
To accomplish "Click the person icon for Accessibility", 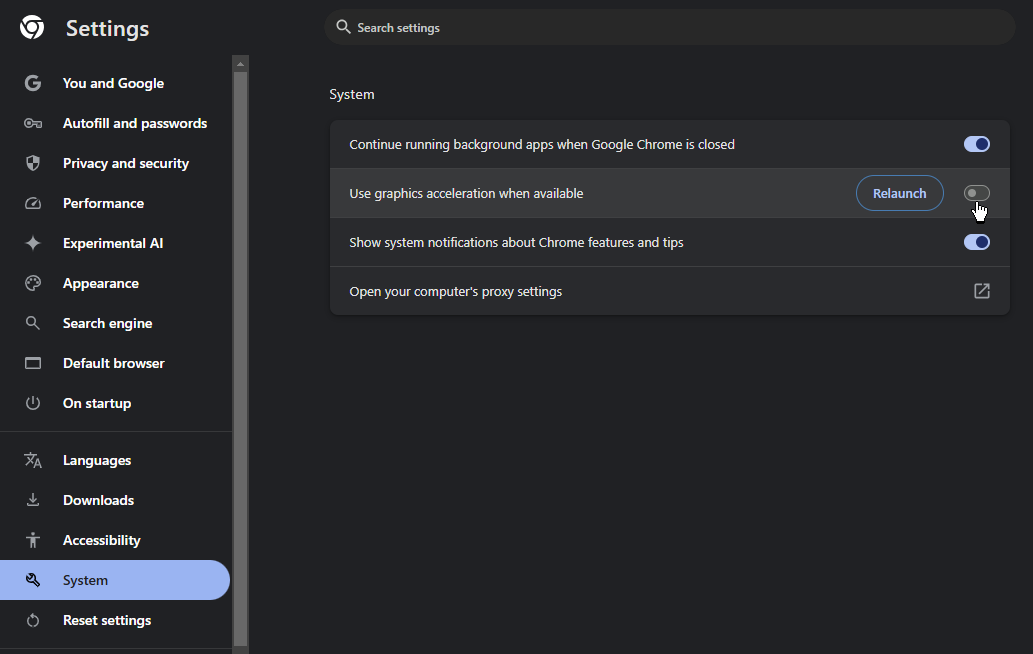I will click(x=33, y=540).
